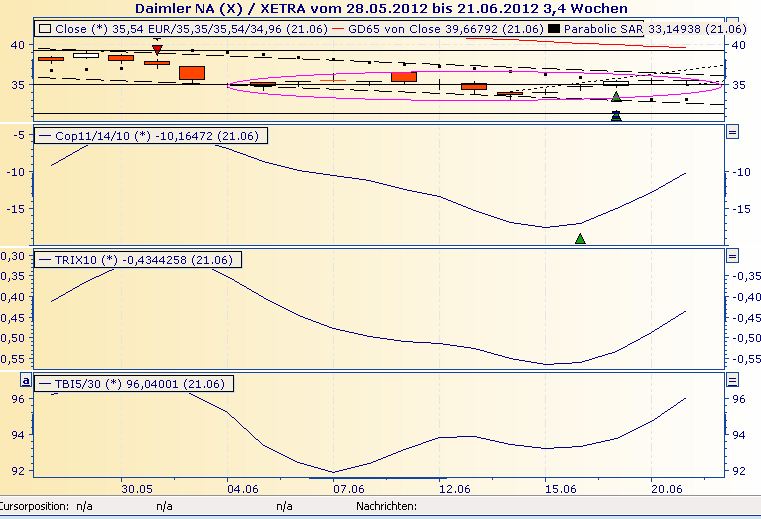Open the TBI5/30 panel menu icon
The width and height of the screenshot is (761, 519).
(732, 380)
